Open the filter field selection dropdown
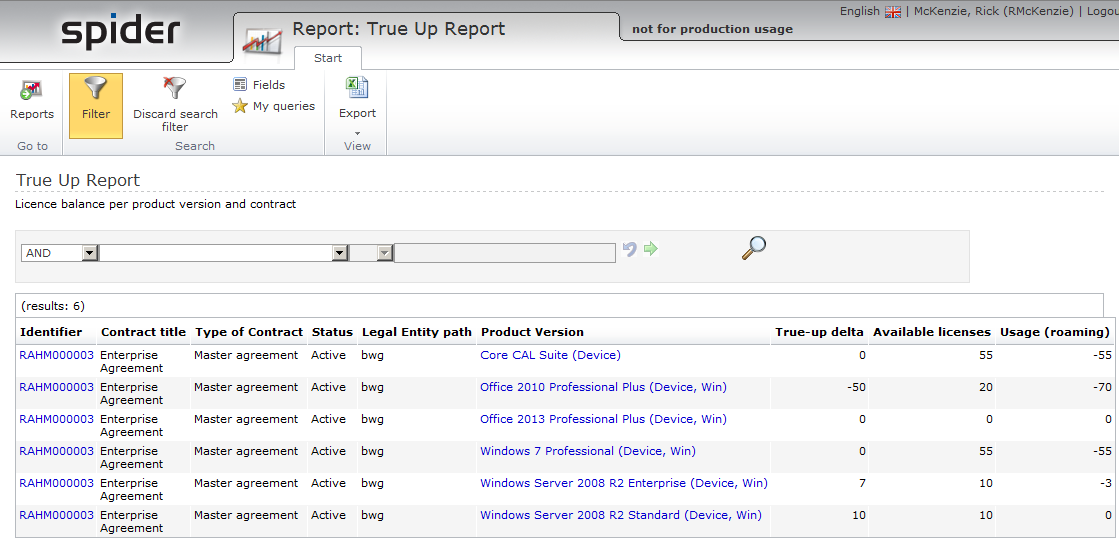This screenshot has width=1119, height=544. coord(340,254)
